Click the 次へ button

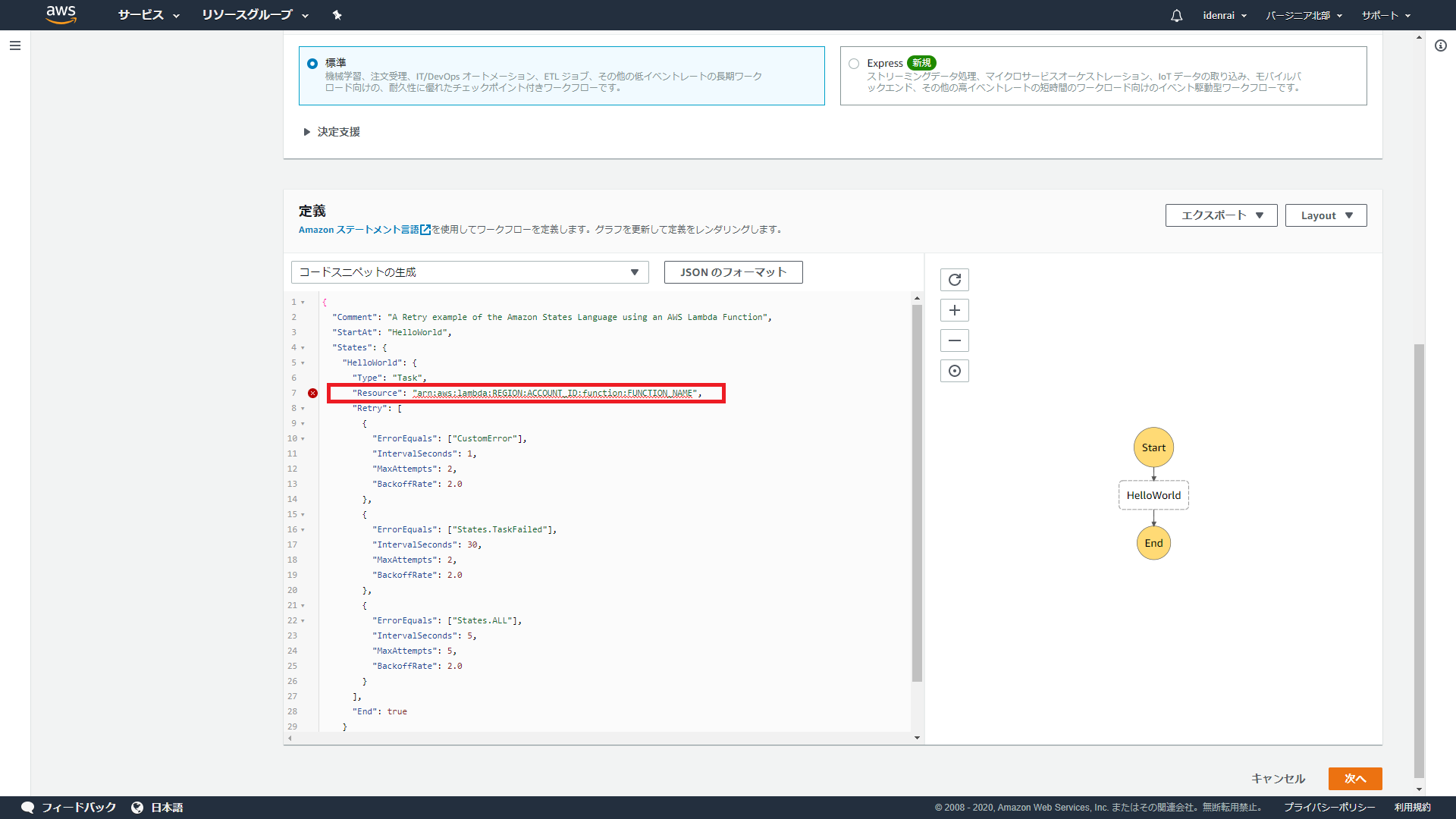point(1354,779)
